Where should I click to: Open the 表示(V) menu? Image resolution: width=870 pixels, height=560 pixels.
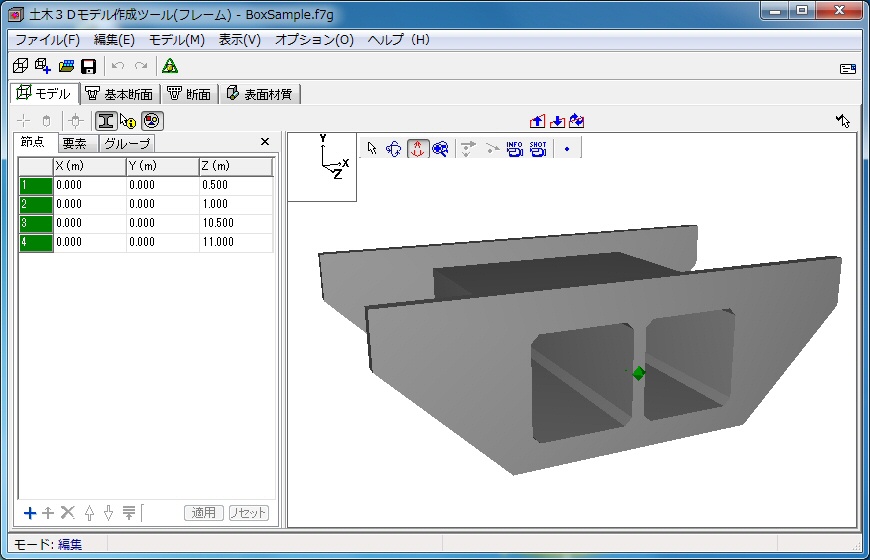(x=239, y=40)
